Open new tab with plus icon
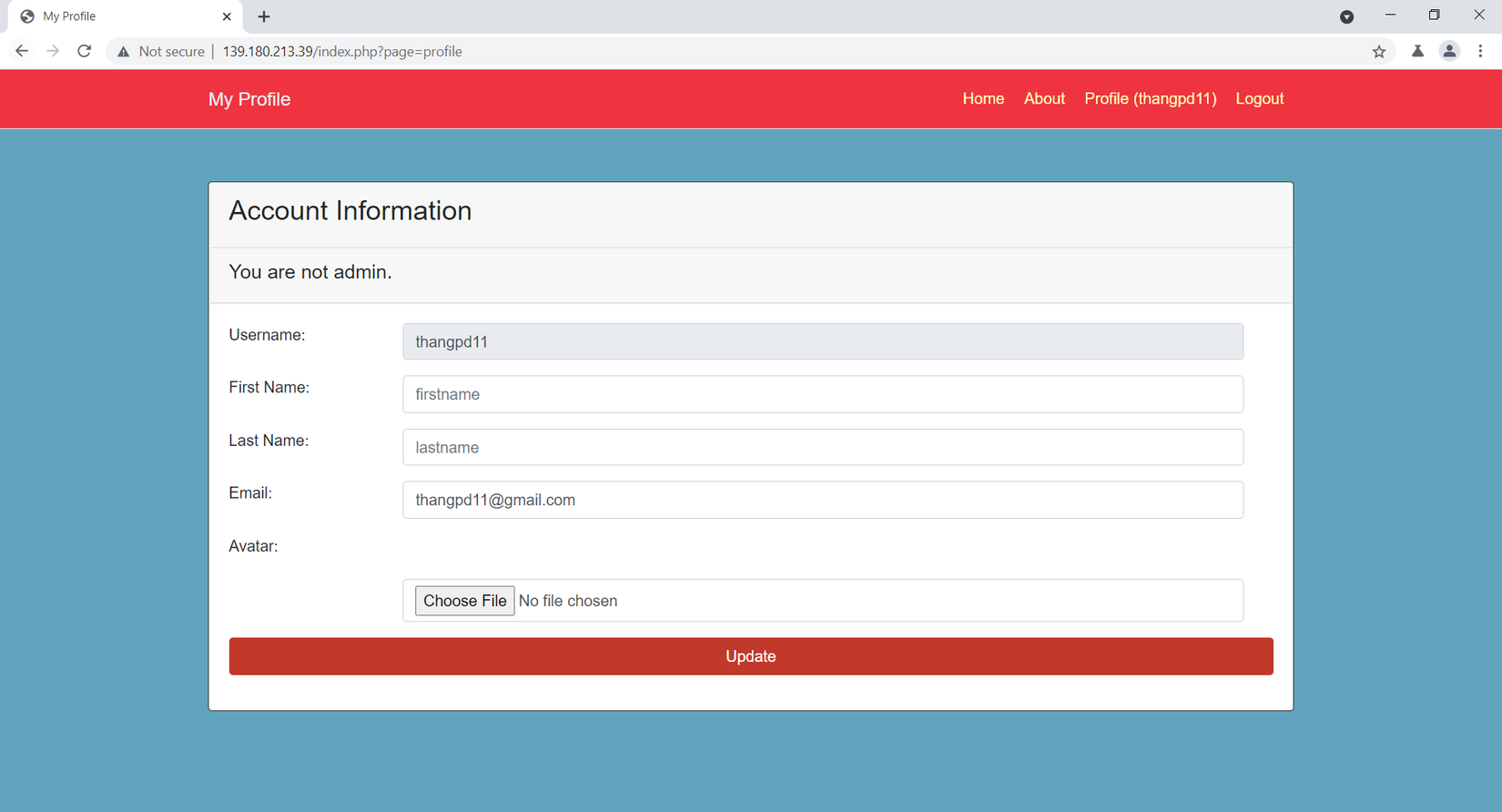The height and width of the screenshot is (812, 1502). [x=264, y=16]
